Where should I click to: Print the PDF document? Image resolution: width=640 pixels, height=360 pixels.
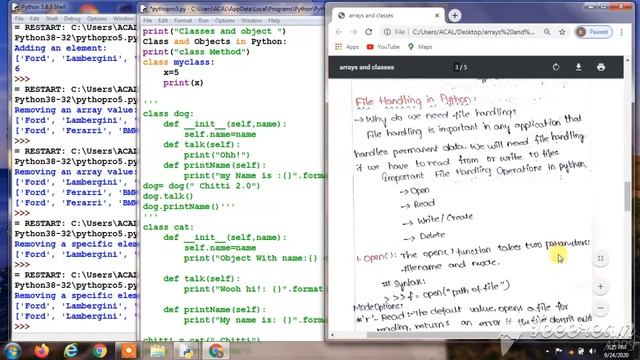coord(601,67)
